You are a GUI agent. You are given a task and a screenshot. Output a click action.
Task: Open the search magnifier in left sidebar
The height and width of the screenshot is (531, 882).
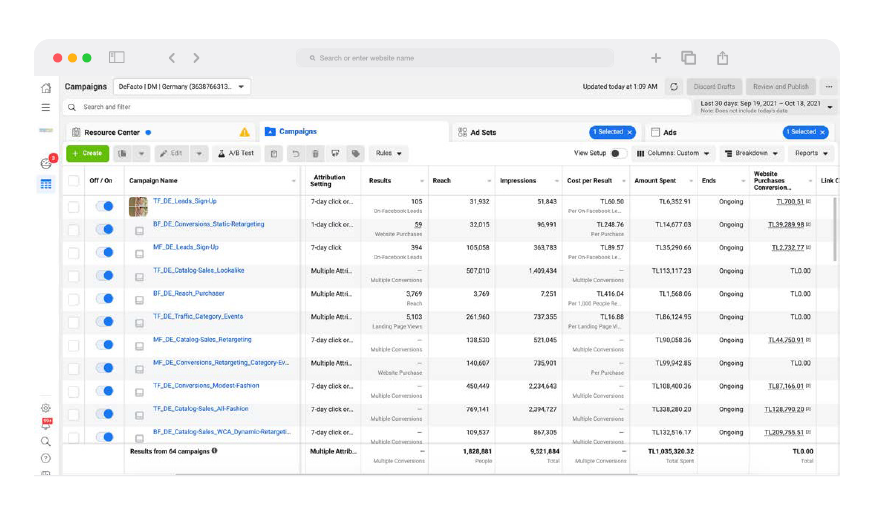point(46,442)
